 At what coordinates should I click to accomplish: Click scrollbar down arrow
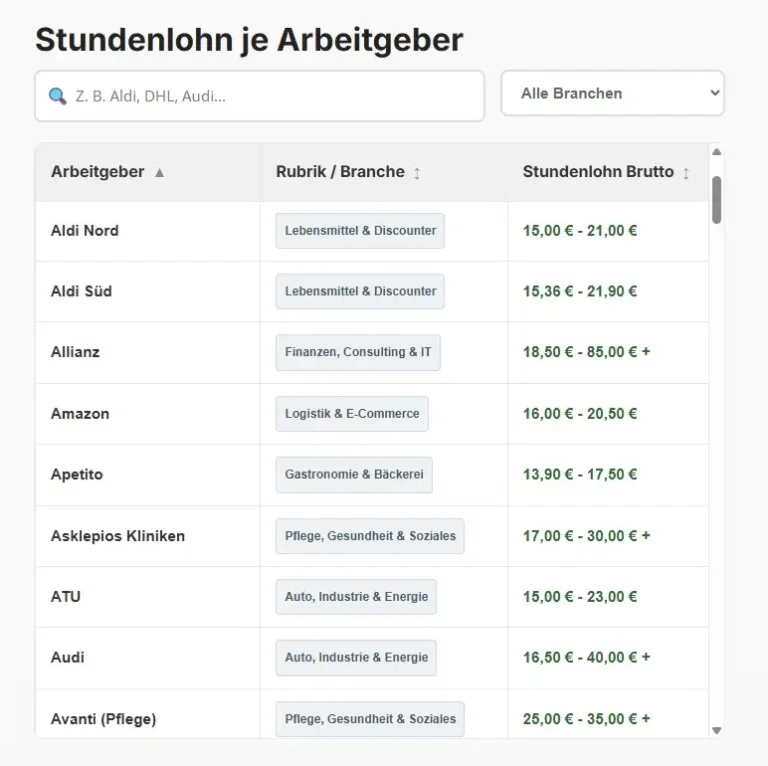pos(716,731)
